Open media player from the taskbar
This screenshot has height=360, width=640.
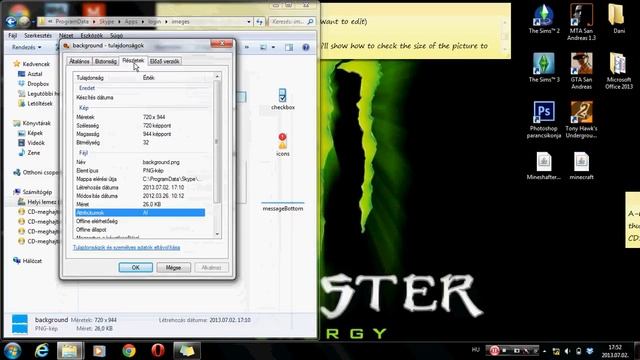pos(99,350)
